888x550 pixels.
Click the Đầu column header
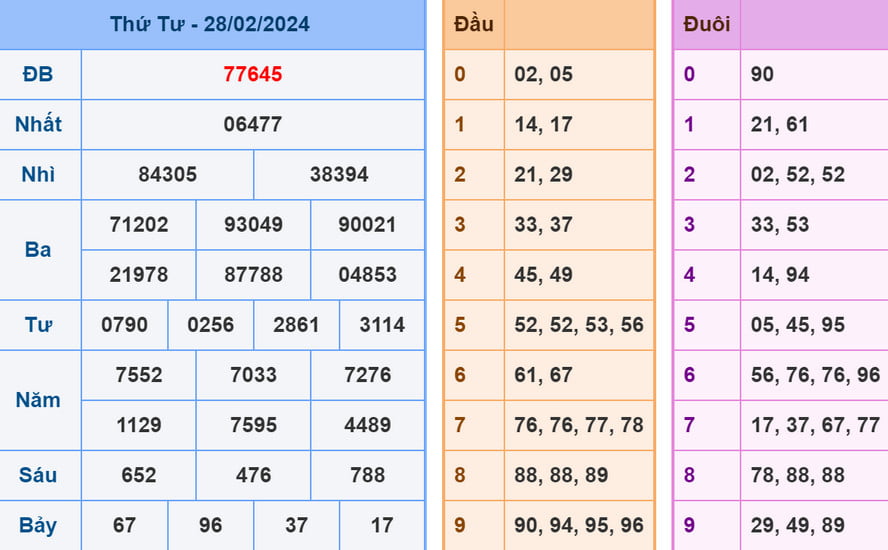[x=473, y=24]
